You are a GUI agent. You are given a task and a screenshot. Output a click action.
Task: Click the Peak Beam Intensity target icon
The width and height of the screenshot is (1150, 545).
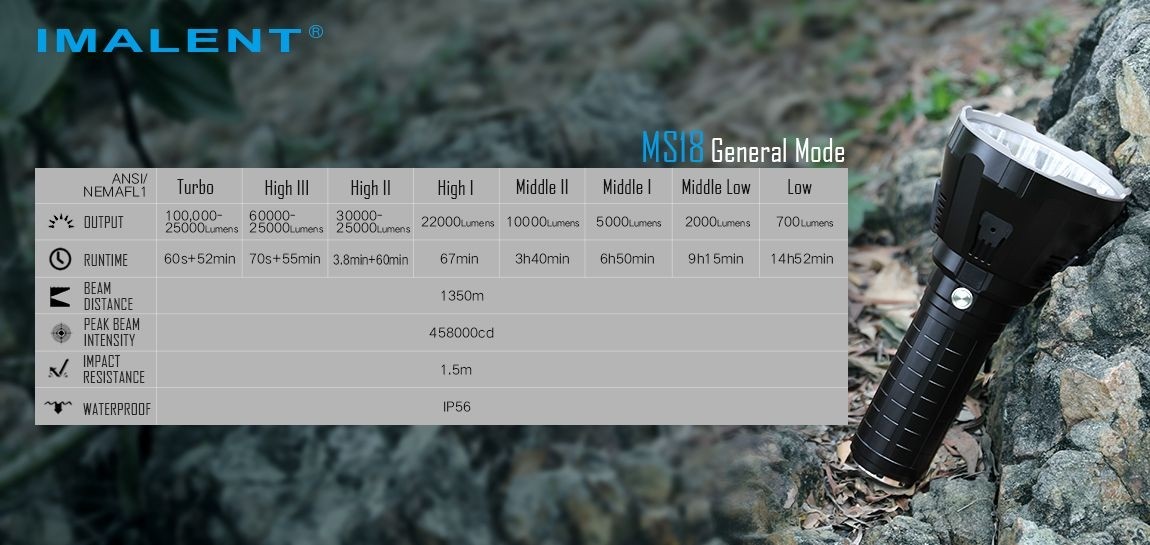click(x=61, y=332)
